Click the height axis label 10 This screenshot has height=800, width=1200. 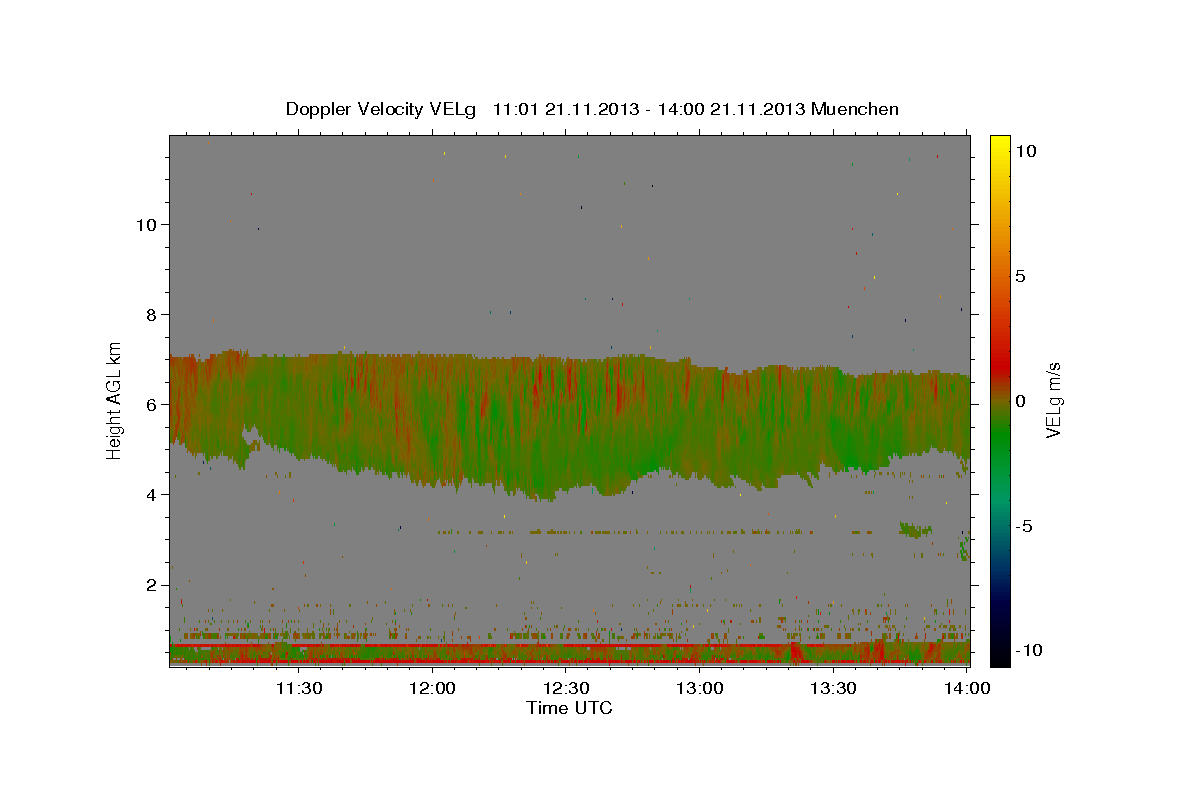click(146, 224)
